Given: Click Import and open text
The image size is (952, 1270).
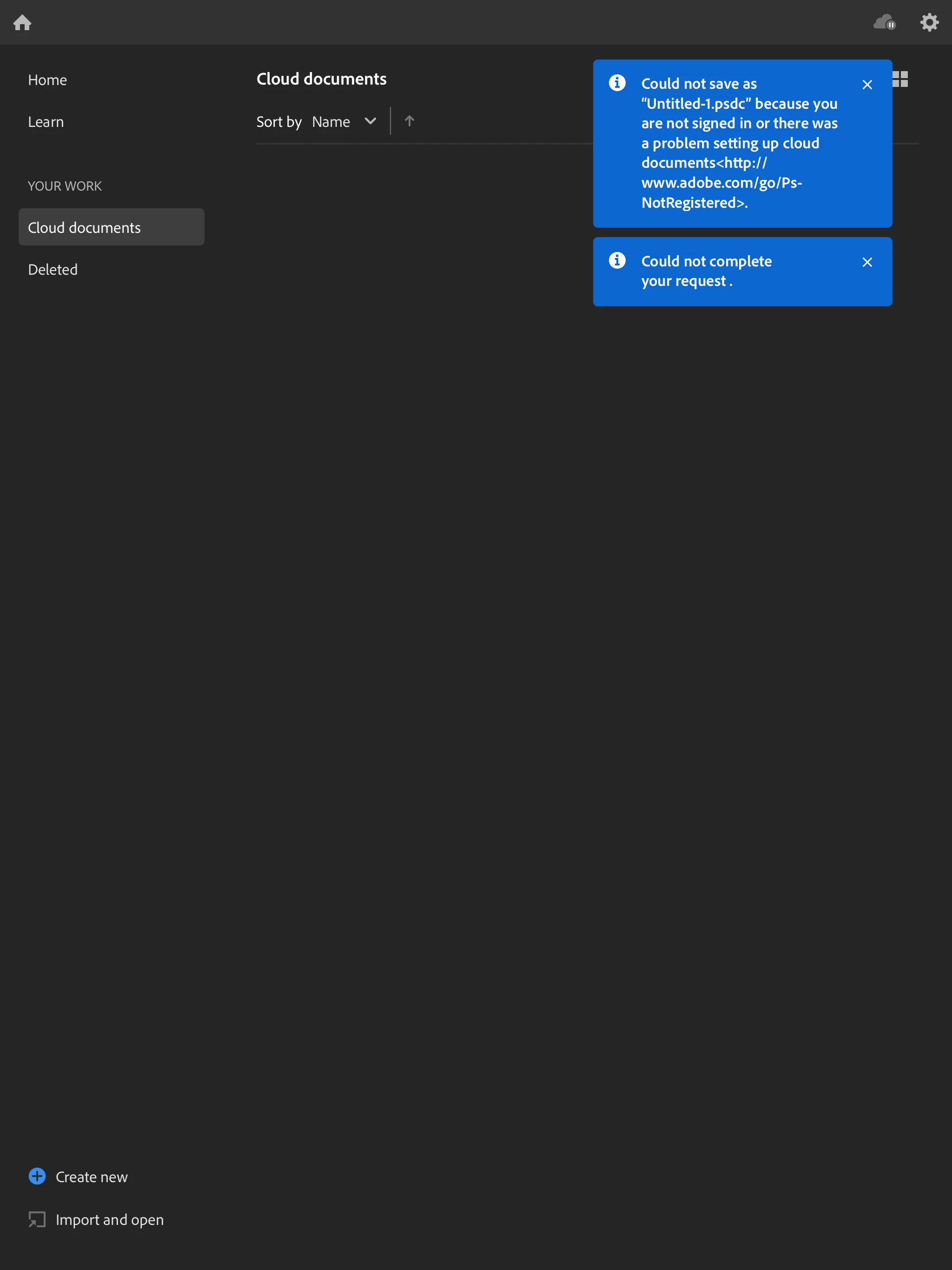Looking at the screenshot, I should 110,1219.
